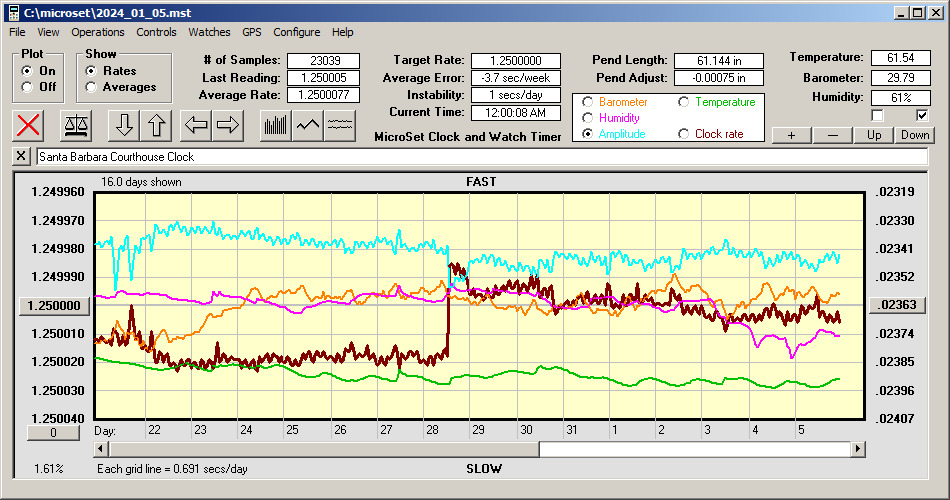950x500 pixels.
Task: Select the Humidity trace radio button
Action: pos(587,118)
